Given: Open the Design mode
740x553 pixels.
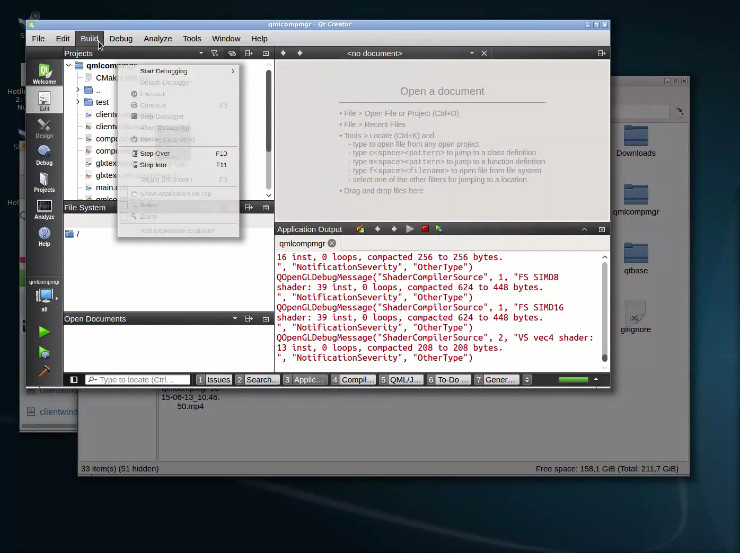Looking at the screenshot, I should pyautogui.click(x=44, y=127).
